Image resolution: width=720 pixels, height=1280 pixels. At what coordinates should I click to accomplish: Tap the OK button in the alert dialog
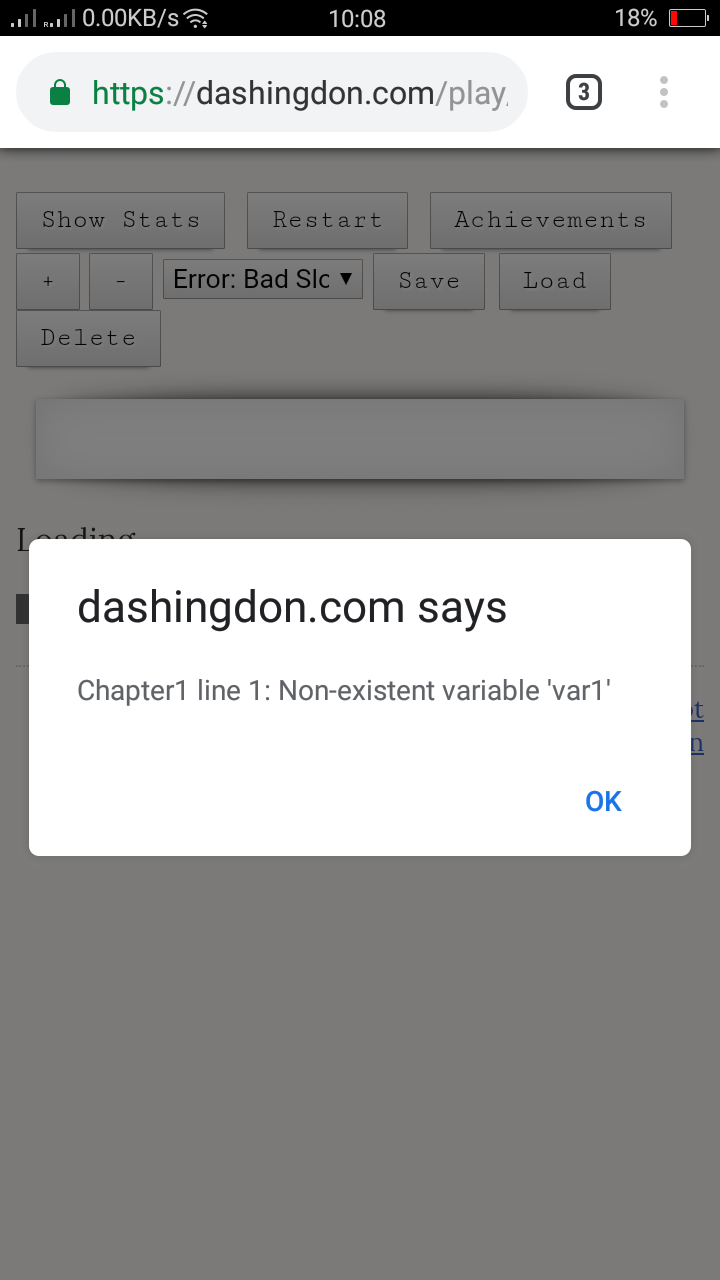[x=603, y=801]
